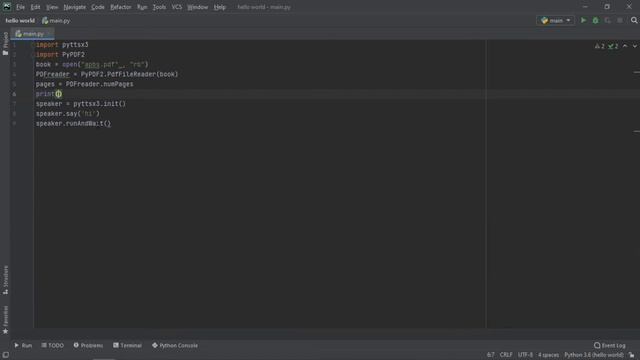Open the Favorites star tool window

coord(5,320)
